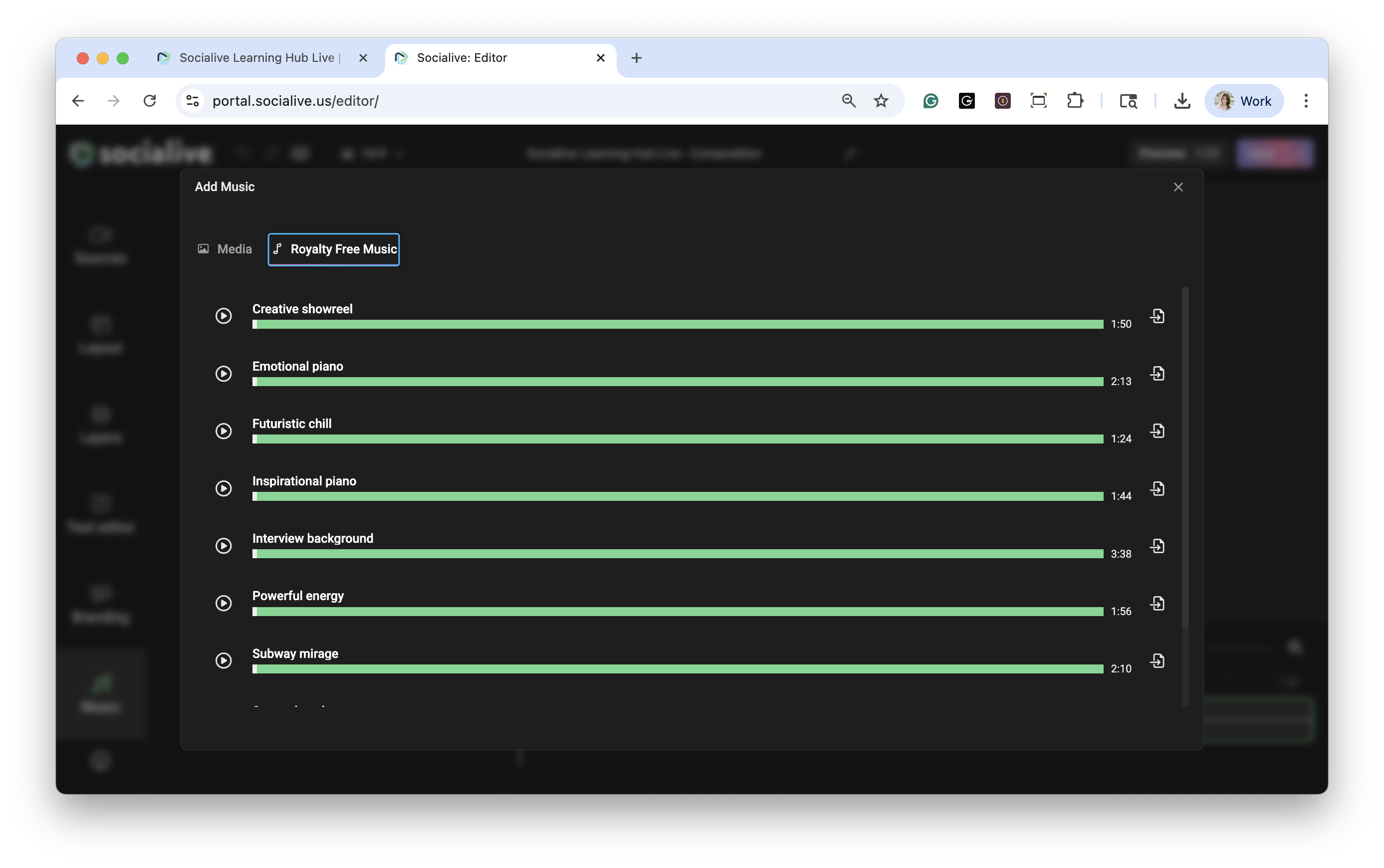Add the Creative showreel track
1384x868 pixels.
[1157, 316]
